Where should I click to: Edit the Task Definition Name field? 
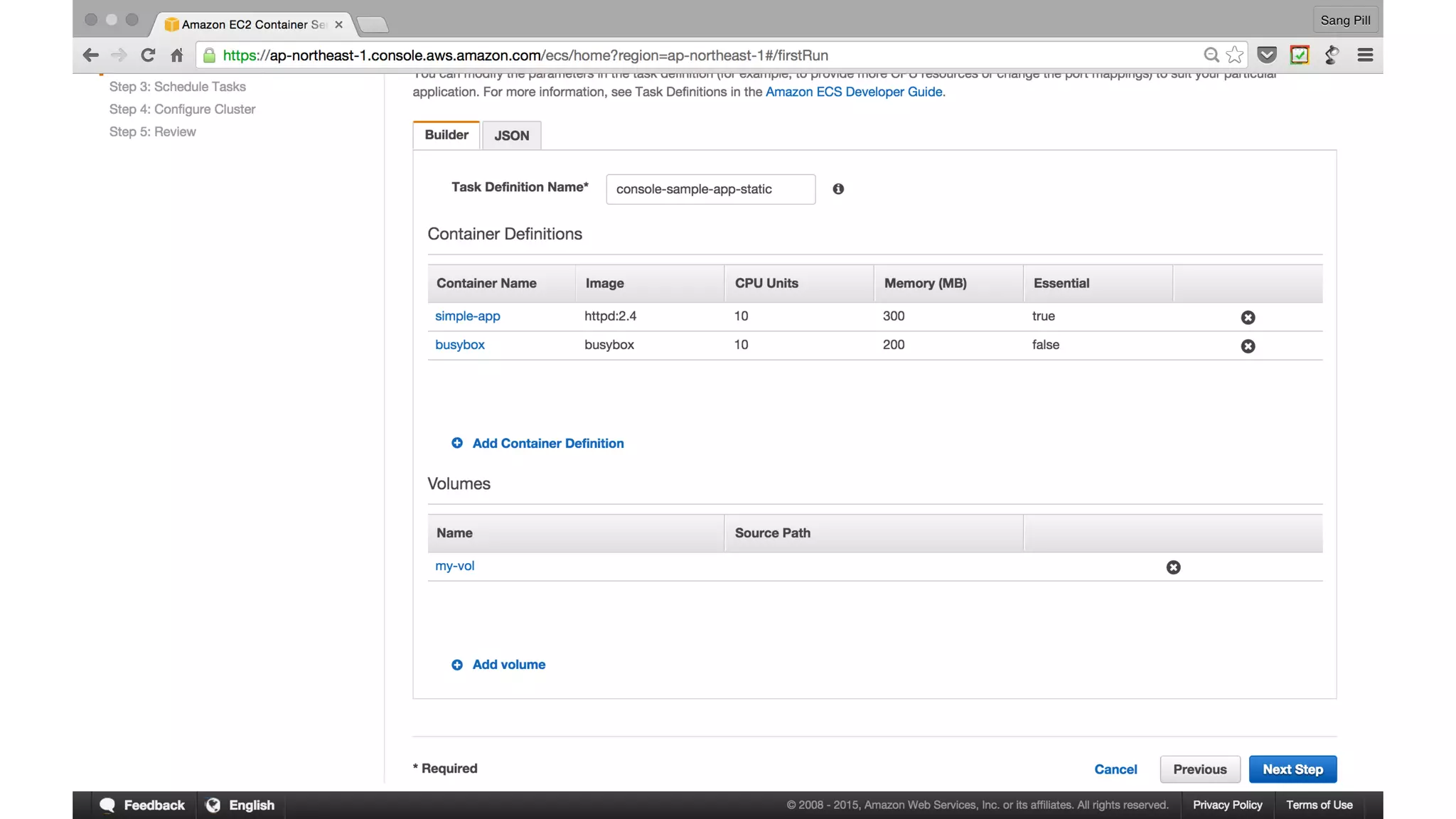point(710,189)
